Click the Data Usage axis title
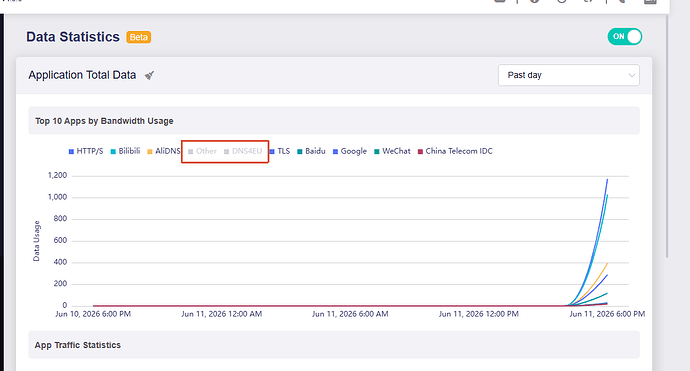Image resolution: width=690 pixels, height=371 pixels. point(37,241)
